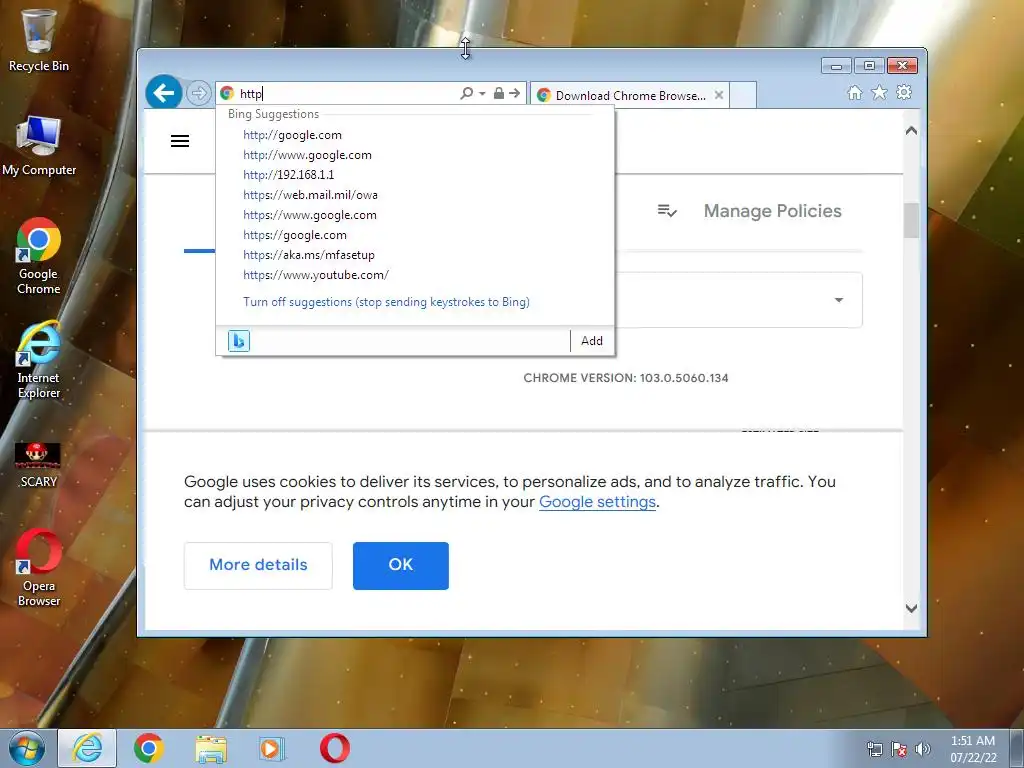
Task: Select suggestion http://google.com
Action: tap(292, 135)
